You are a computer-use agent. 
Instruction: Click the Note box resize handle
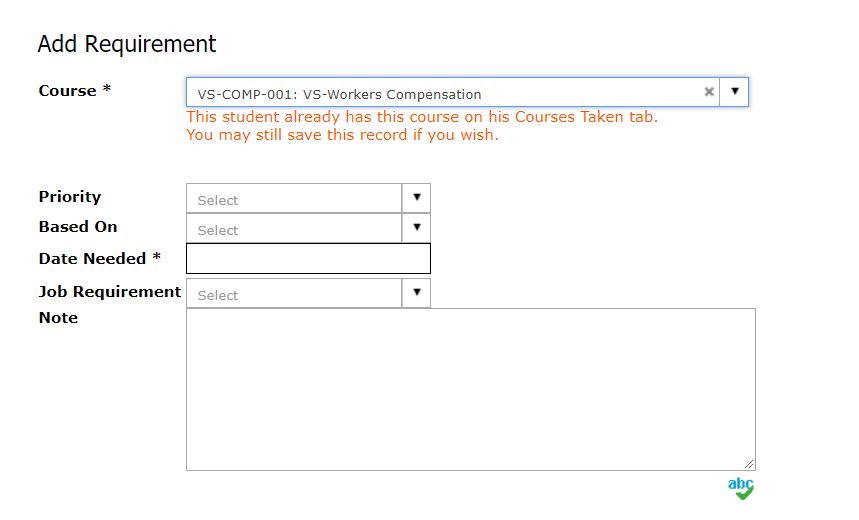(750, 464)
